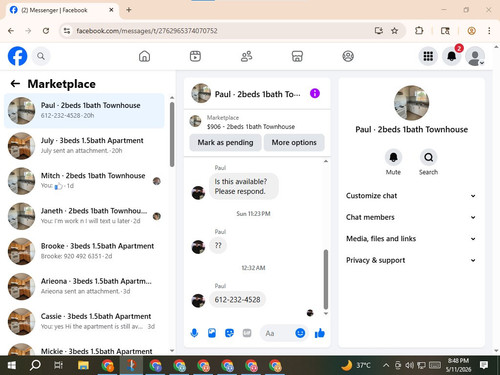Choose a GIF from the GIF icon
The height and width of the screenshot is (375, 500).
click(247, 333)
